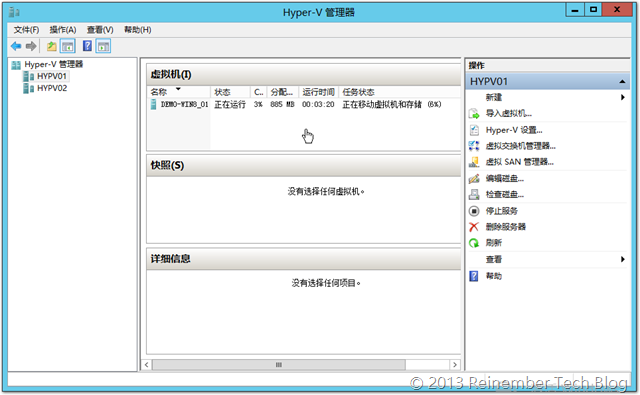Click the Hyper-V 管理器 root node icon
640x395 pixels.
(16, 65)
